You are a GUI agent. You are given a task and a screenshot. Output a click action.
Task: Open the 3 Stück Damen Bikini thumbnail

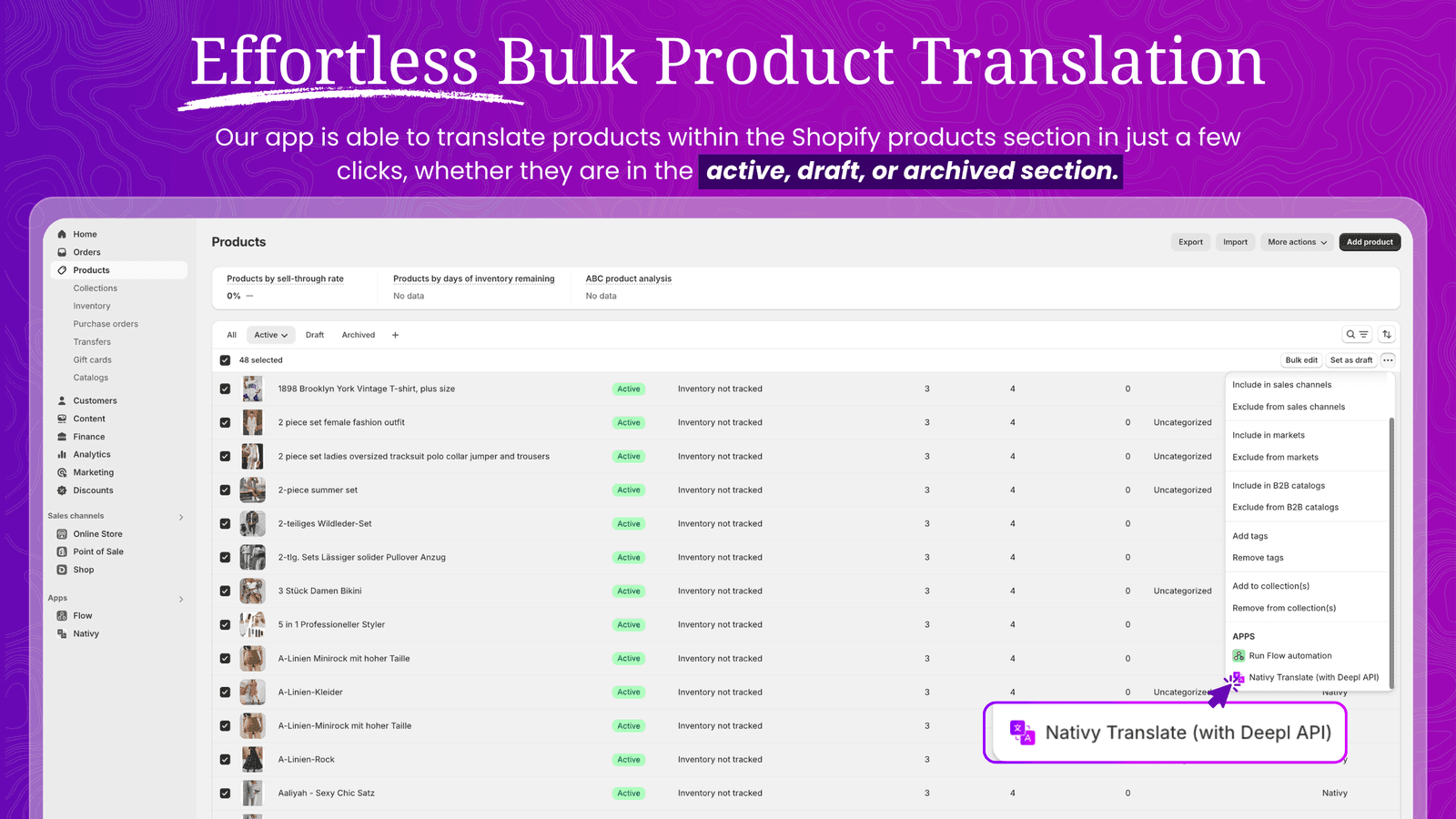point(252,591)
